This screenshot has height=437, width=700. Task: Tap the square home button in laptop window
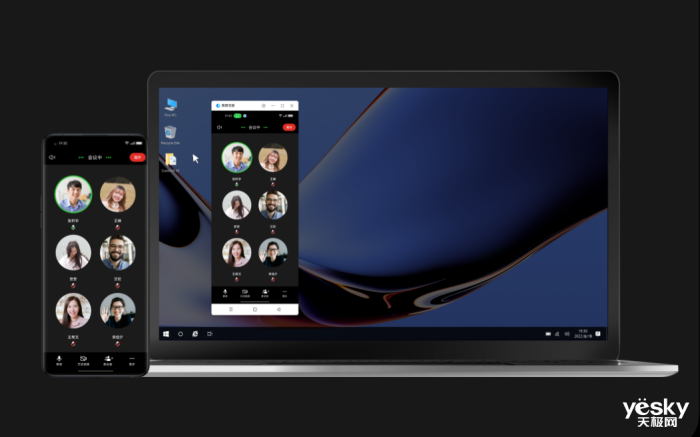[x=255, y=310]
